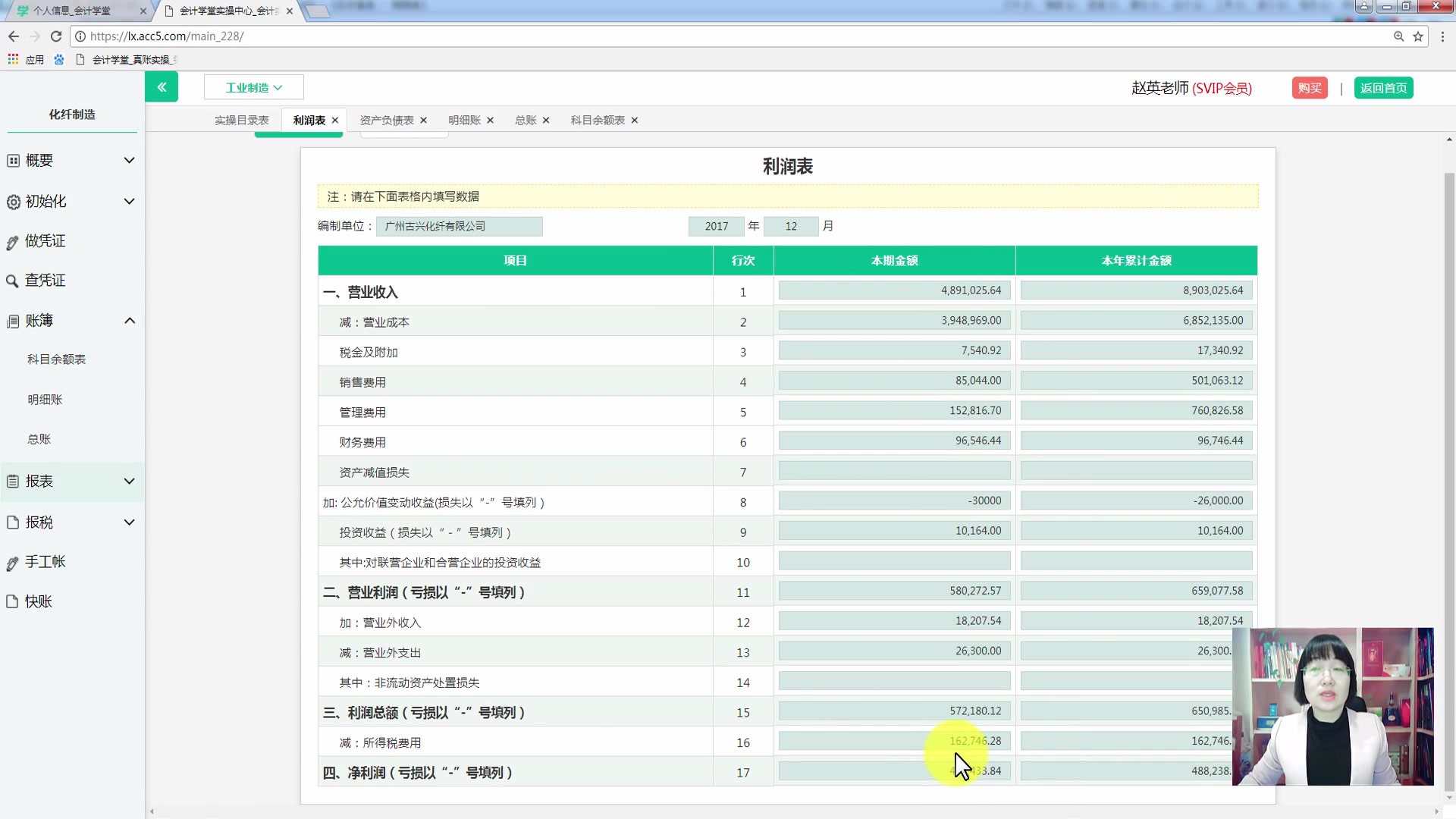Collapse the sidebar with the double-arrow button

coord(162,86)
